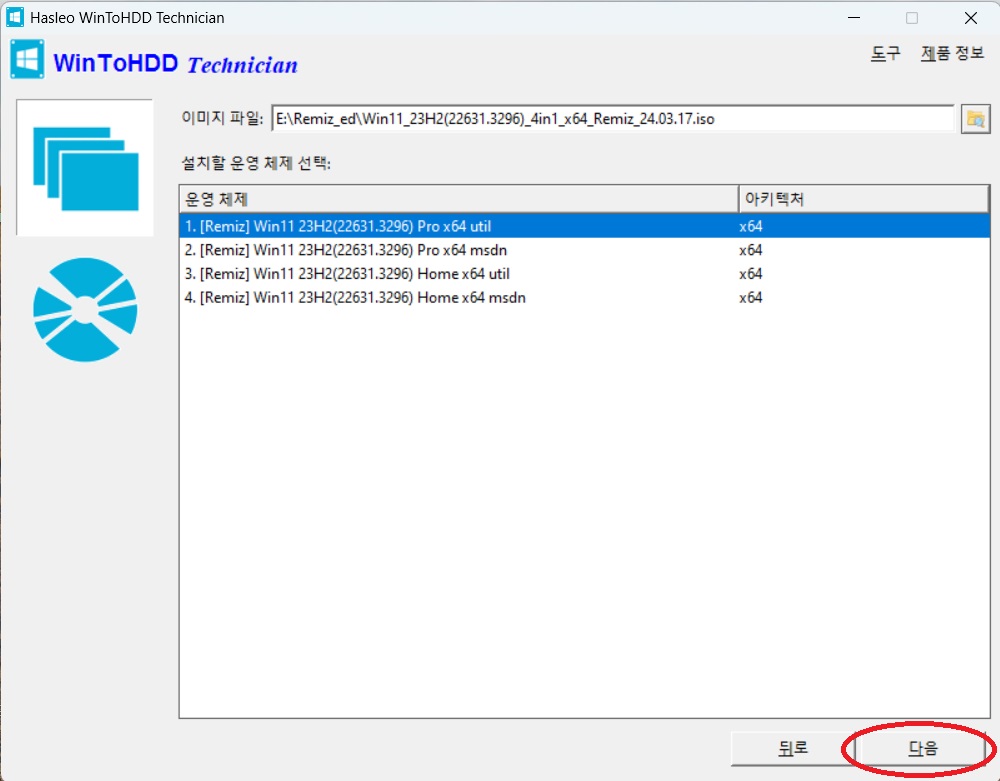1000x781 pixels.
Task: Select row 1 Pro x64 util
Action: (x=584, y=226)
